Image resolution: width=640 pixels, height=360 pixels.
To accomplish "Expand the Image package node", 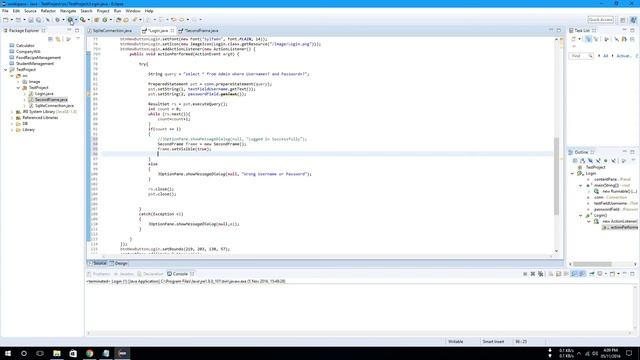I will (18, 82).
